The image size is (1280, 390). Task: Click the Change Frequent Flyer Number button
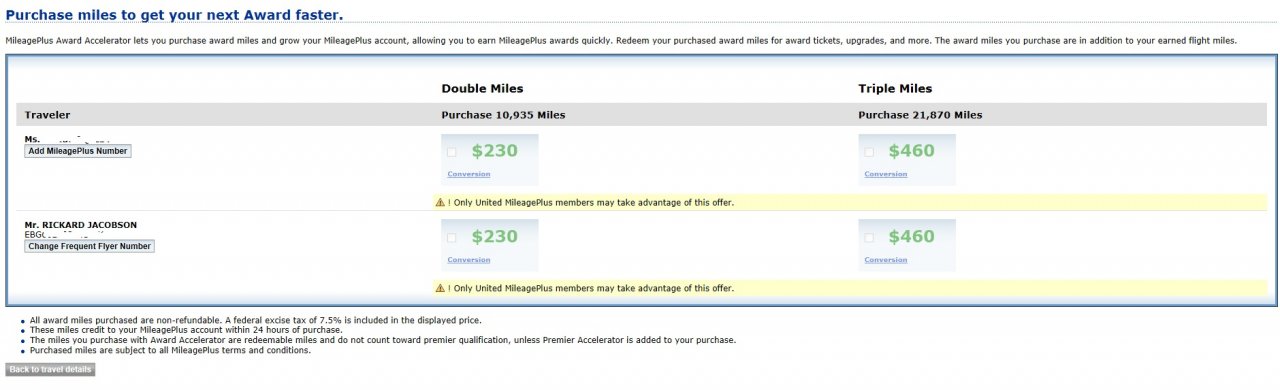[89, 246]
